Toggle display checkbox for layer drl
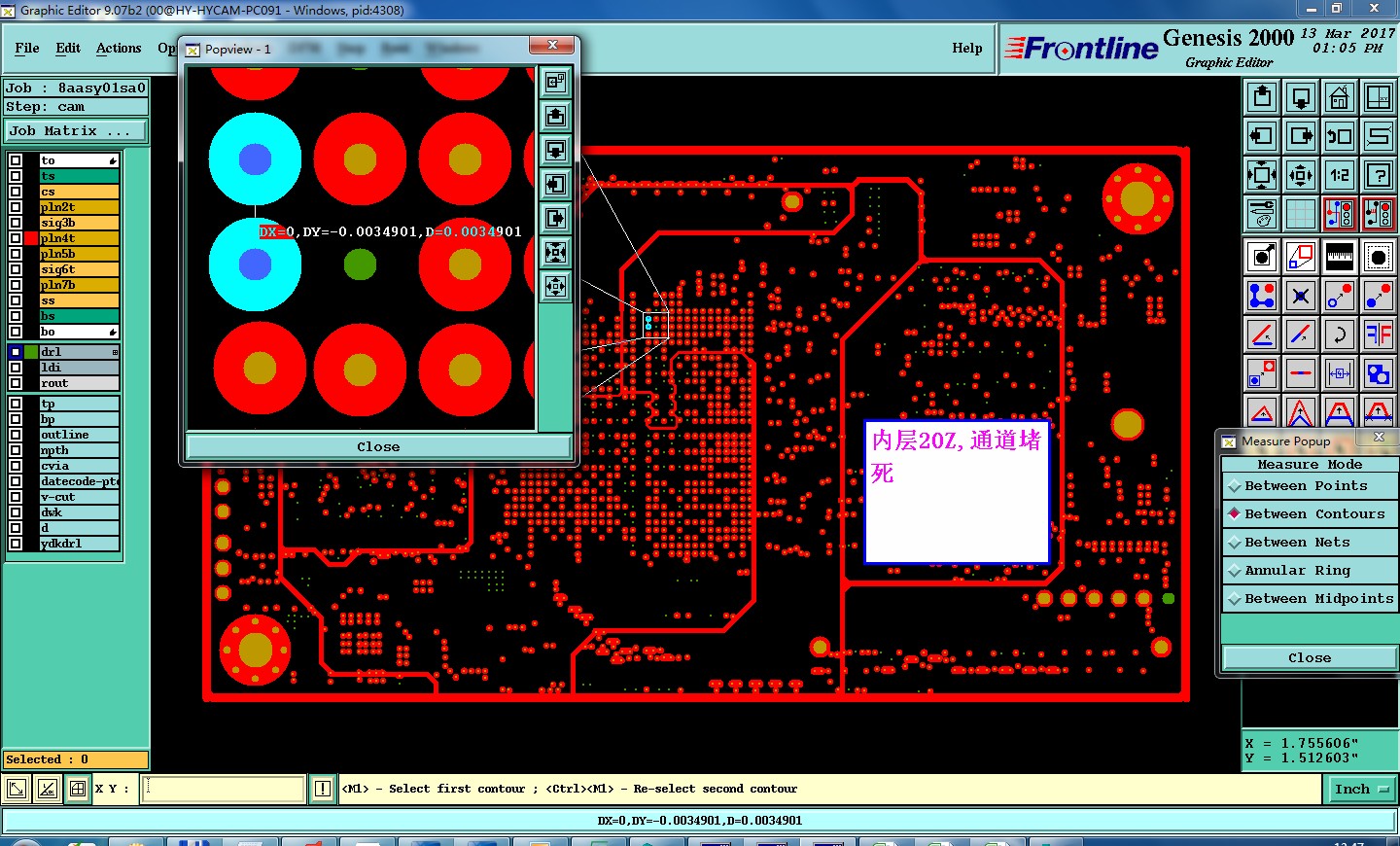The image size is (1400, 846). tap(15, 352)
